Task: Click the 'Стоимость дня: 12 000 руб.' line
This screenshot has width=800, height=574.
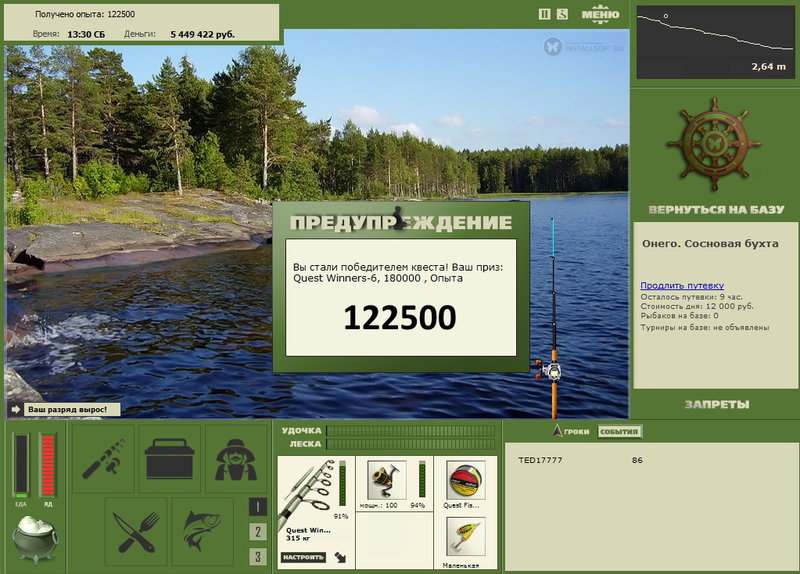Action: pyautogui.click(x=697, y=307)
